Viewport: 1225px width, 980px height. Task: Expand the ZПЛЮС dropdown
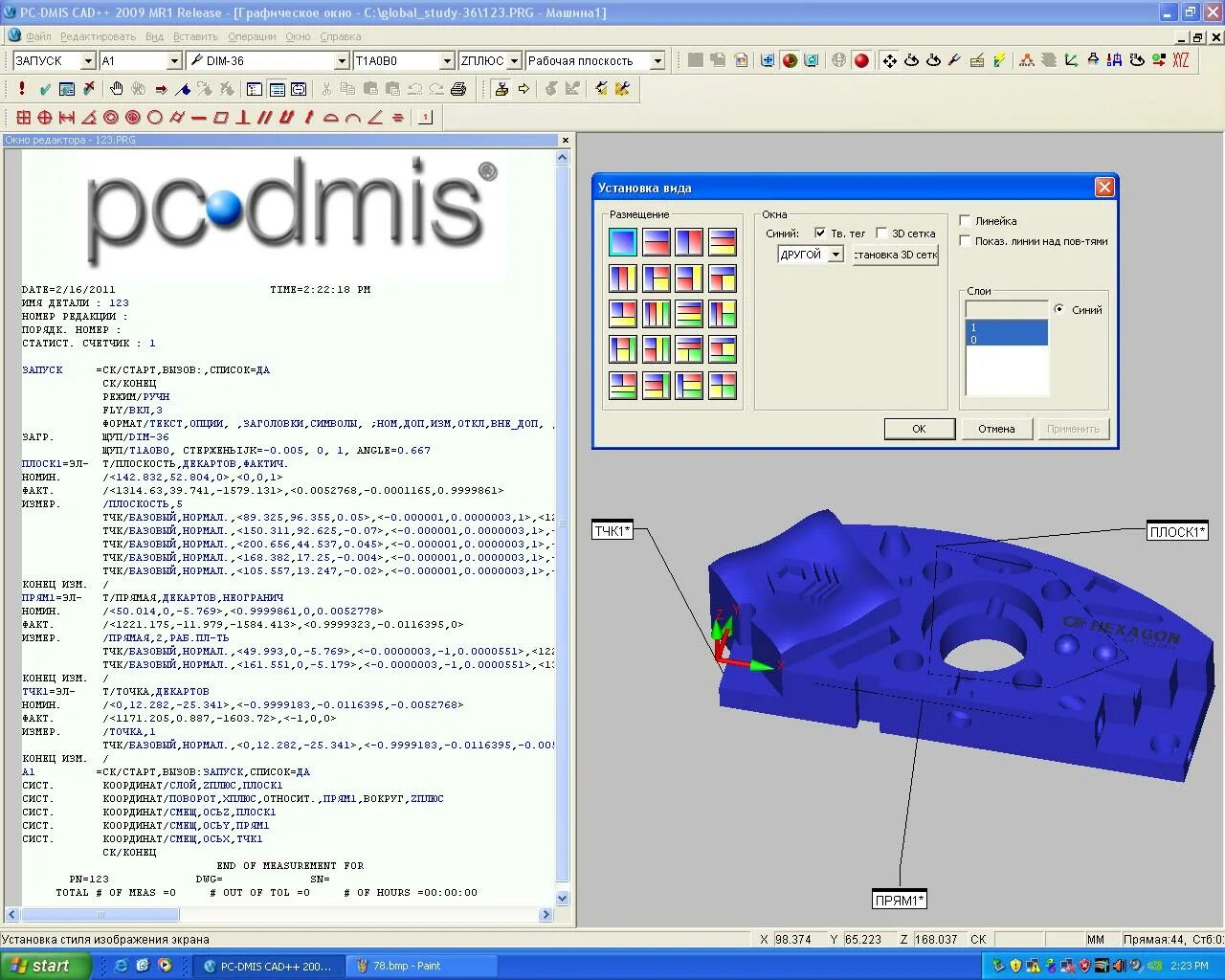click(513, 60)
